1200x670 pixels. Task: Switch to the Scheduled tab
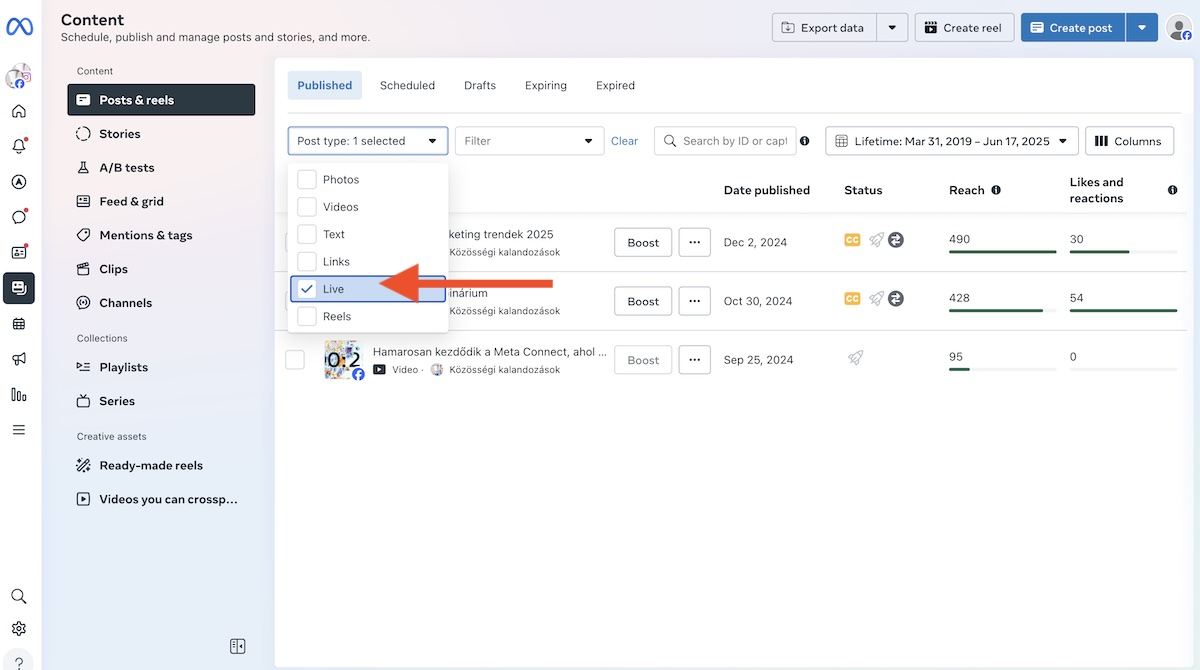point(407,85)
